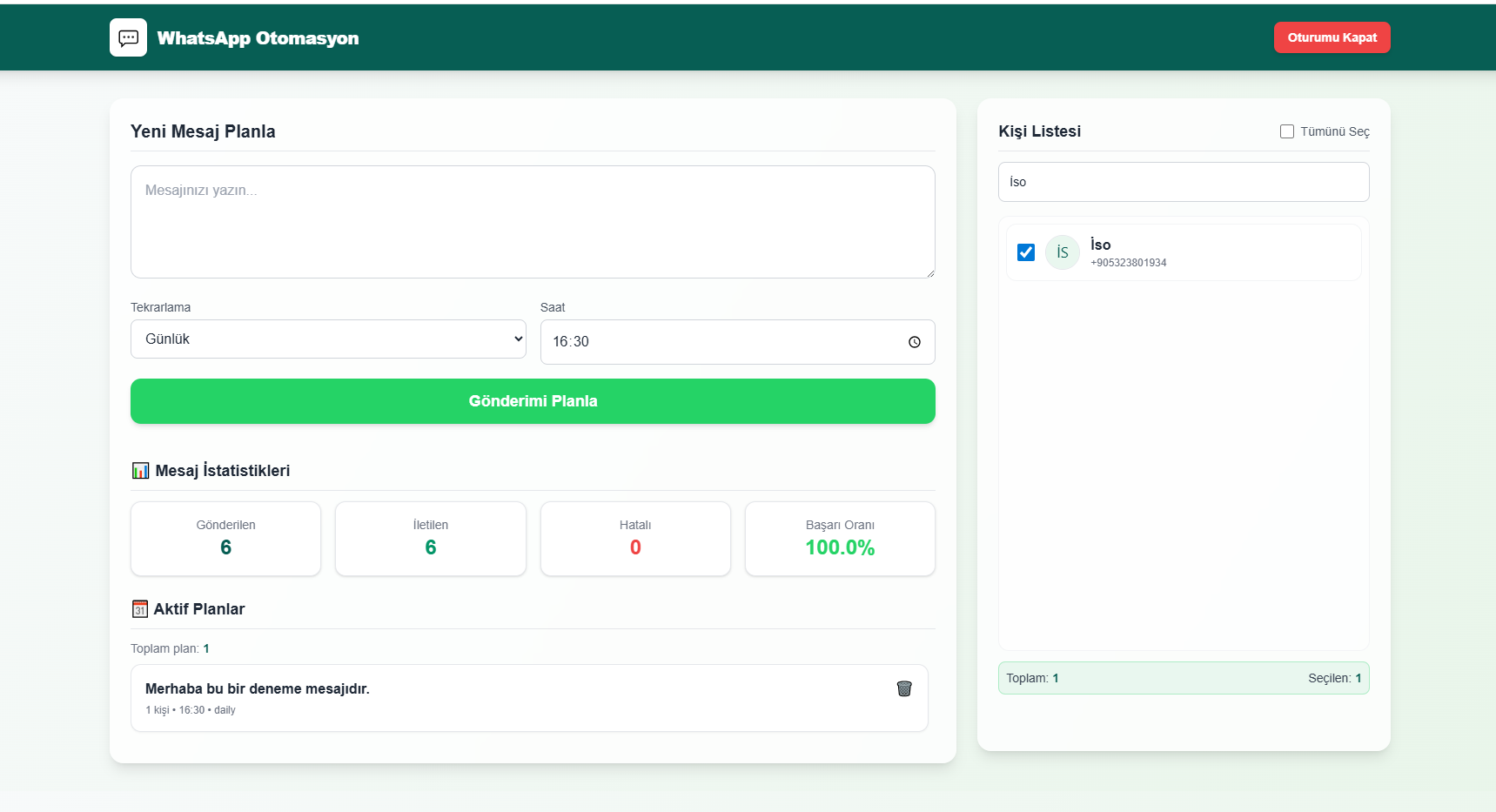Click the WhatsApp Otomasyon chat logo icon
Viewport: 1496px width, 812px height.
coord(128,37)
